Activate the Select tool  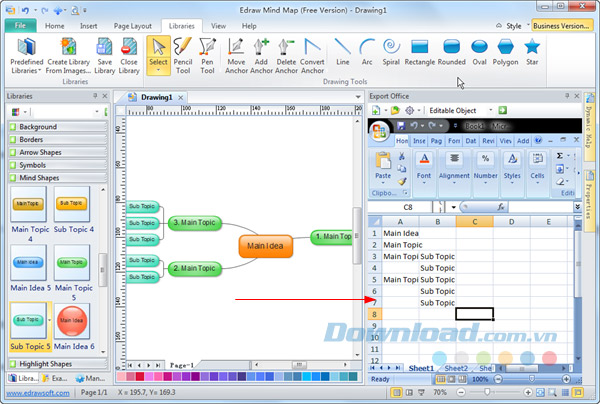(158, 55)
